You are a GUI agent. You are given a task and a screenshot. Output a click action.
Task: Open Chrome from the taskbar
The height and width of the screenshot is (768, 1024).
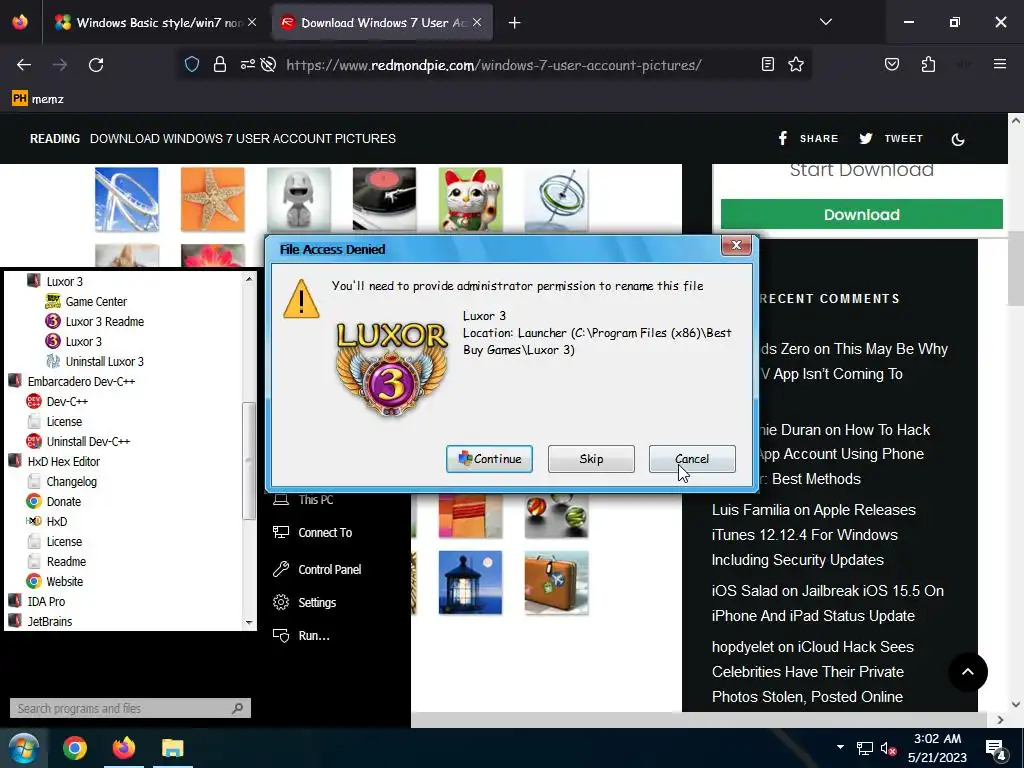click(x=75, y=748)
